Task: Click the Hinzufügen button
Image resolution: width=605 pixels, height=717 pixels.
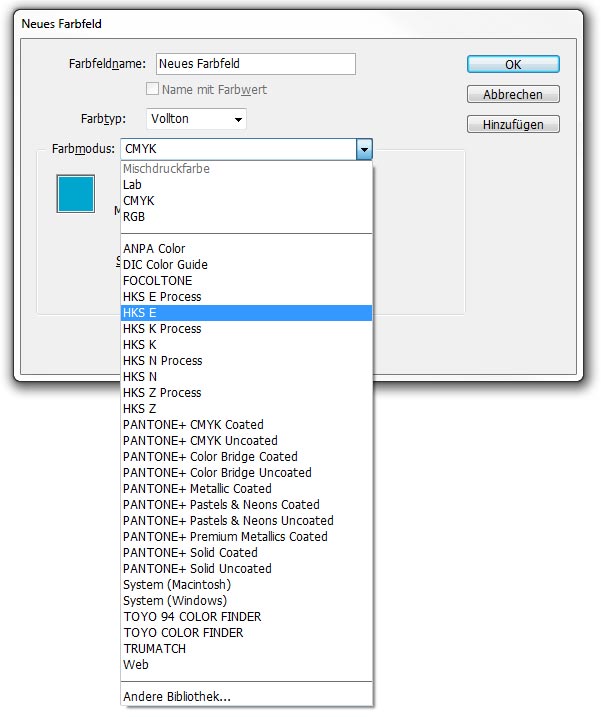Action: pos(513,124)
